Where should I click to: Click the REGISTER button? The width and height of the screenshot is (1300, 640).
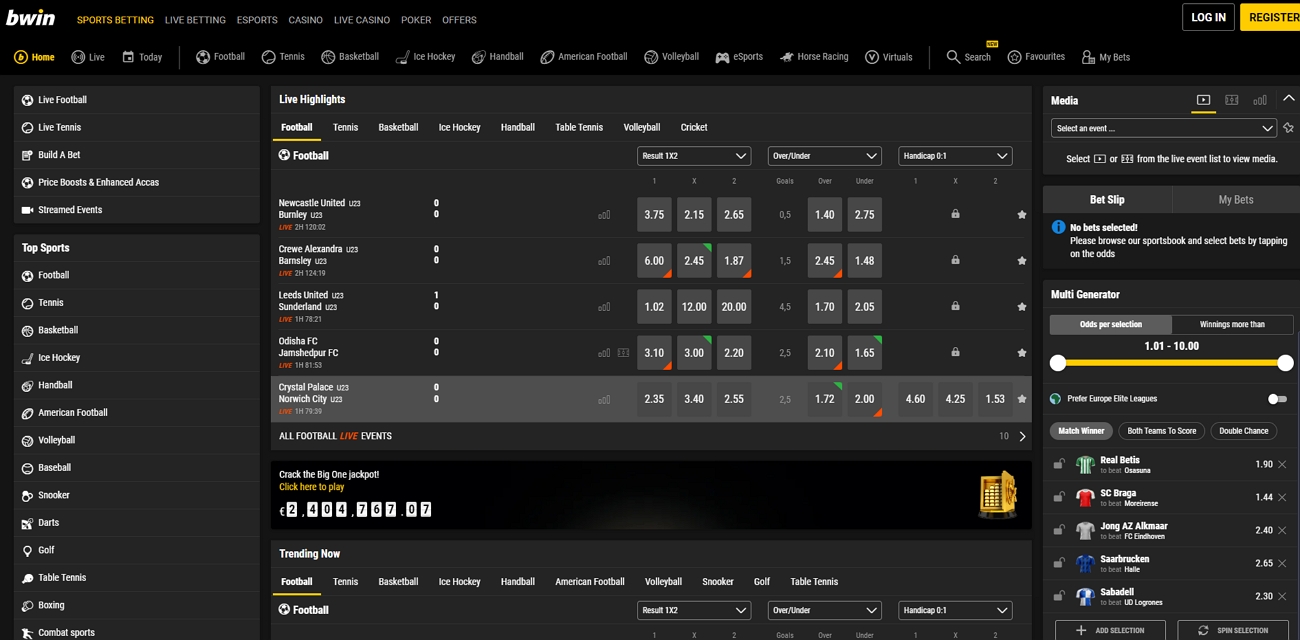[x=1271, y=17]
